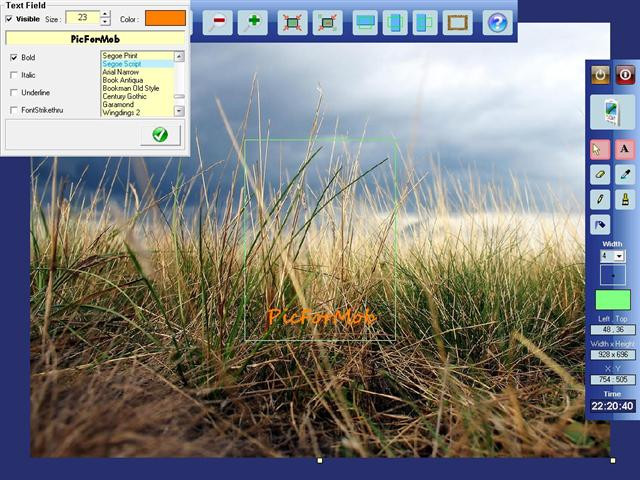Select the eraser tool
This screenshot has height=480, width=640.
point(600,174)
